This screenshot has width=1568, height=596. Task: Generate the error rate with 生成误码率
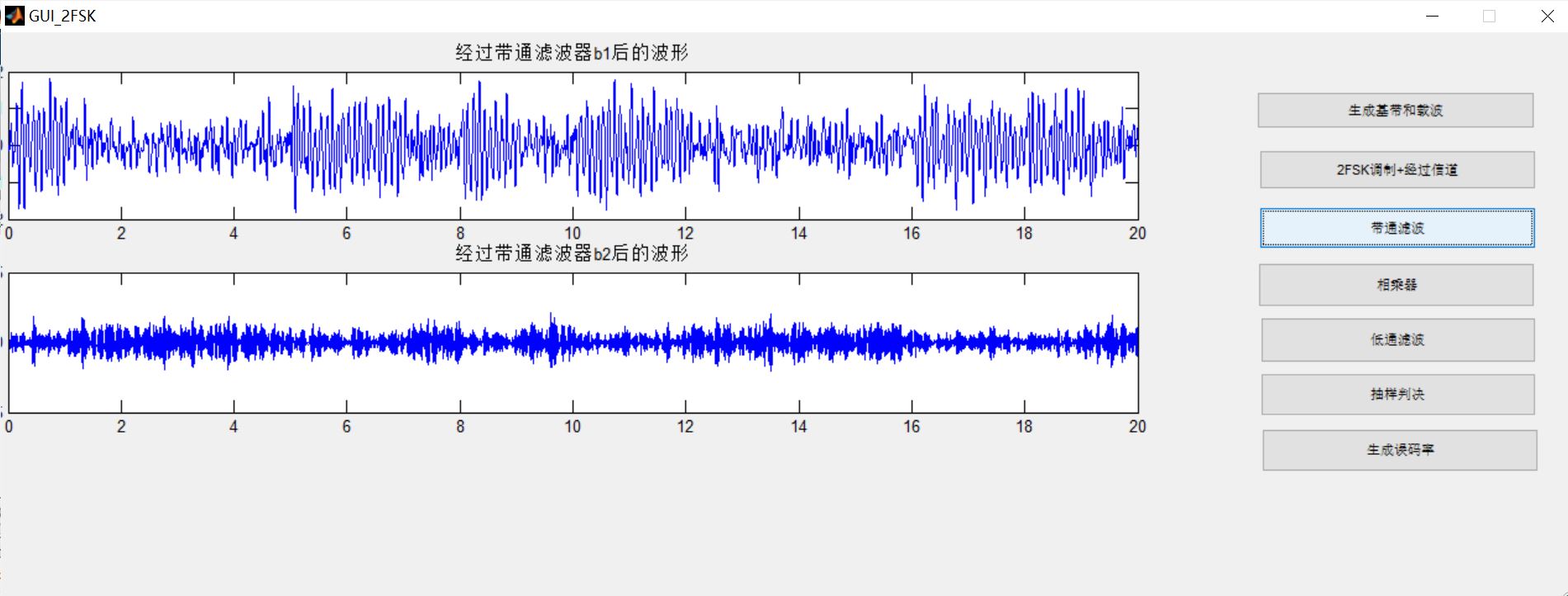coord(1400,450)
